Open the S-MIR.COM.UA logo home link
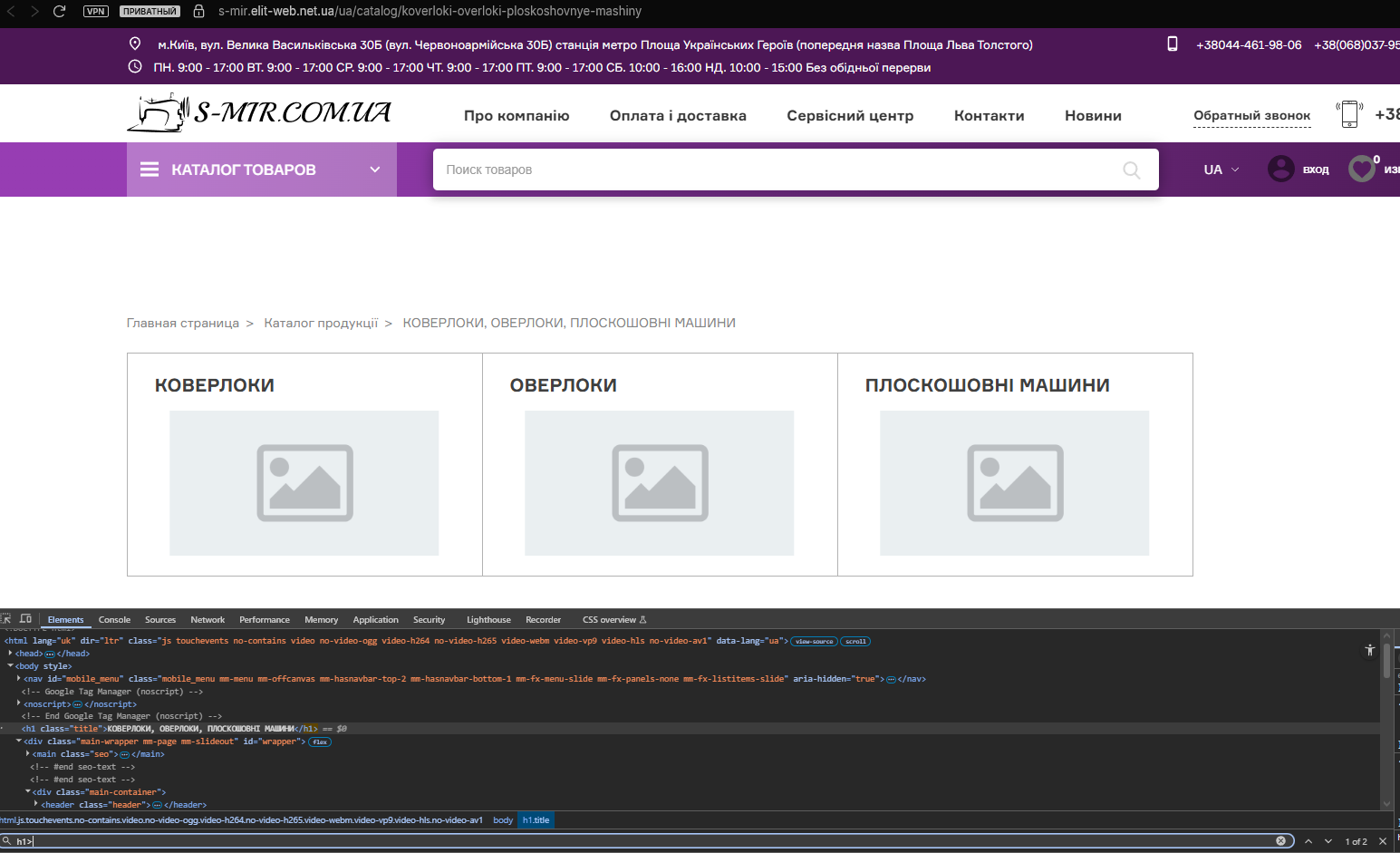Screen dimensions: 1400x853 (259, 112)
